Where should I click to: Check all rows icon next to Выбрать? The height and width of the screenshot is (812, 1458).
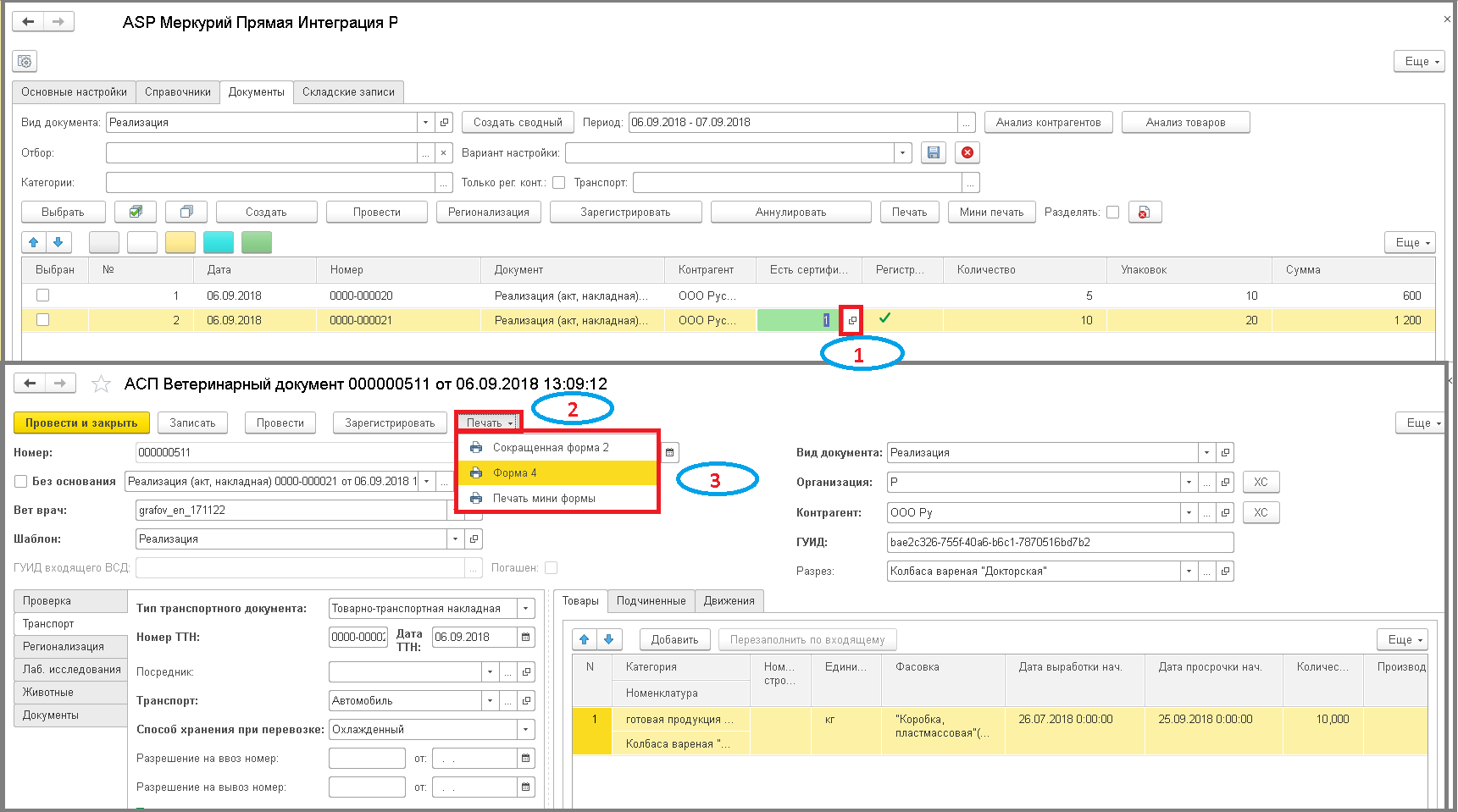pyautogui.click(x=136, y=212)
